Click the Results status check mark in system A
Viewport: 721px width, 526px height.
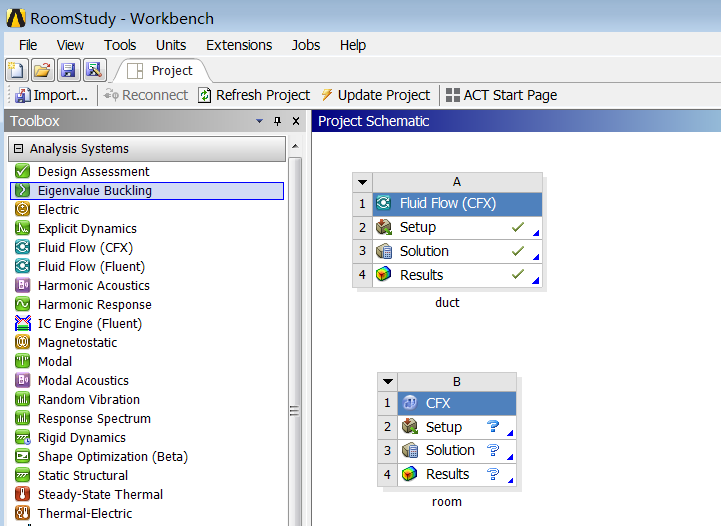(518, 274)
